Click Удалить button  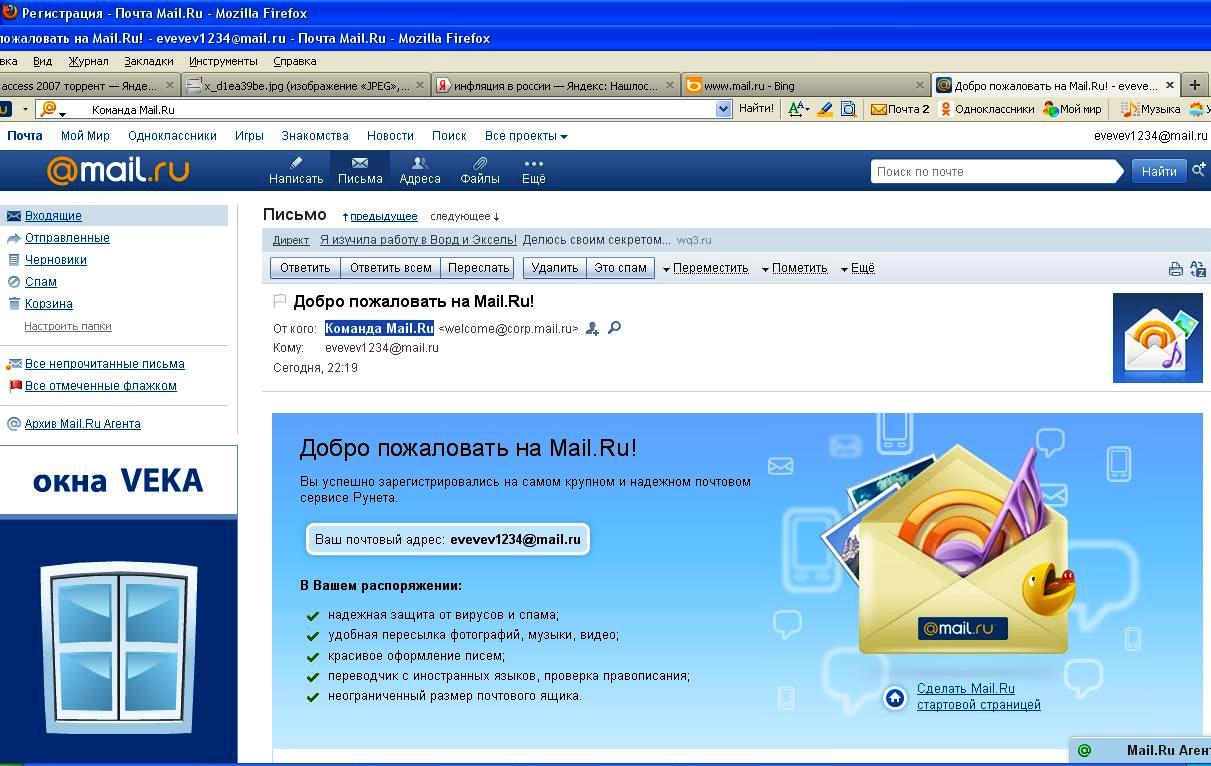point(555,268)
